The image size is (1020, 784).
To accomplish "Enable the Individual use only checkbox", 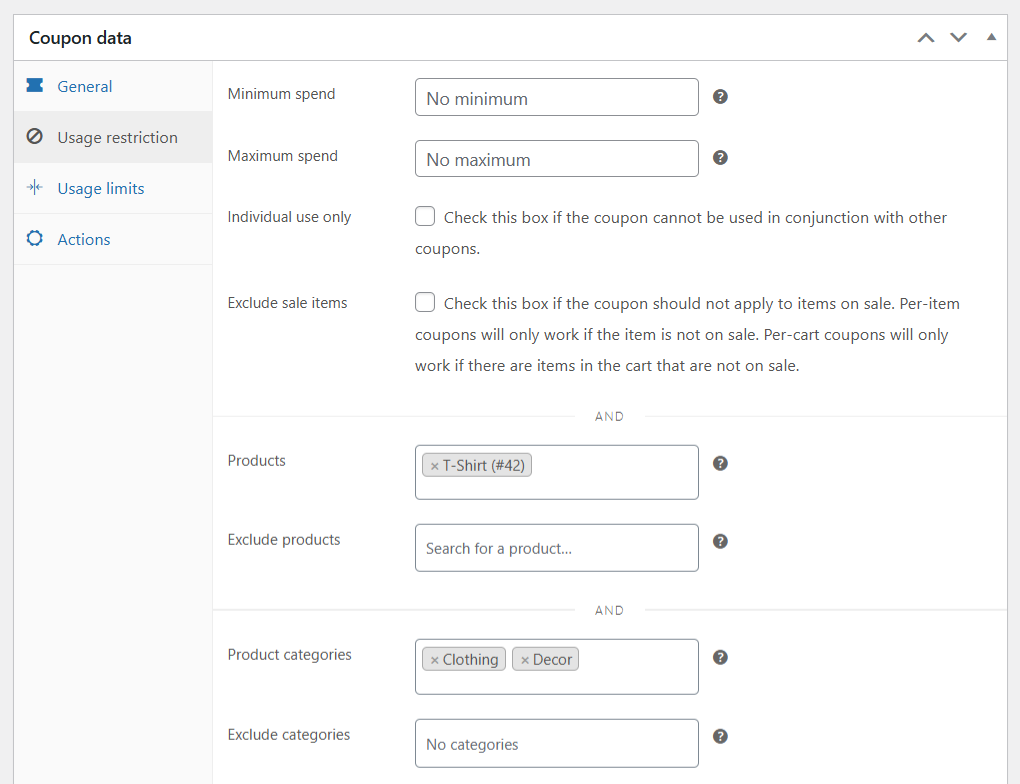I will pos(425,216).
